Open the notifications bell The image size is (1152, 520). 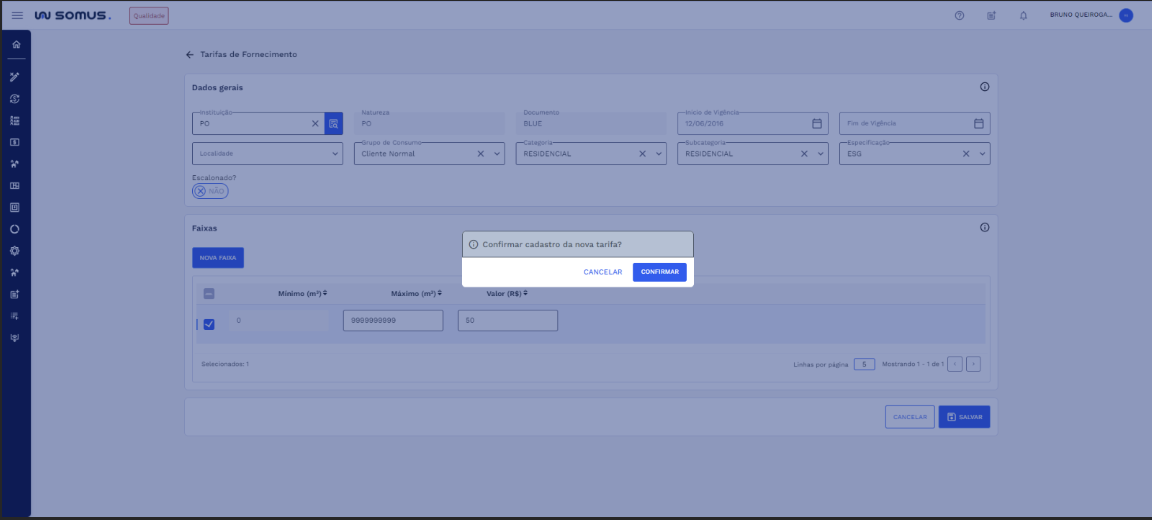(1023, 16)
